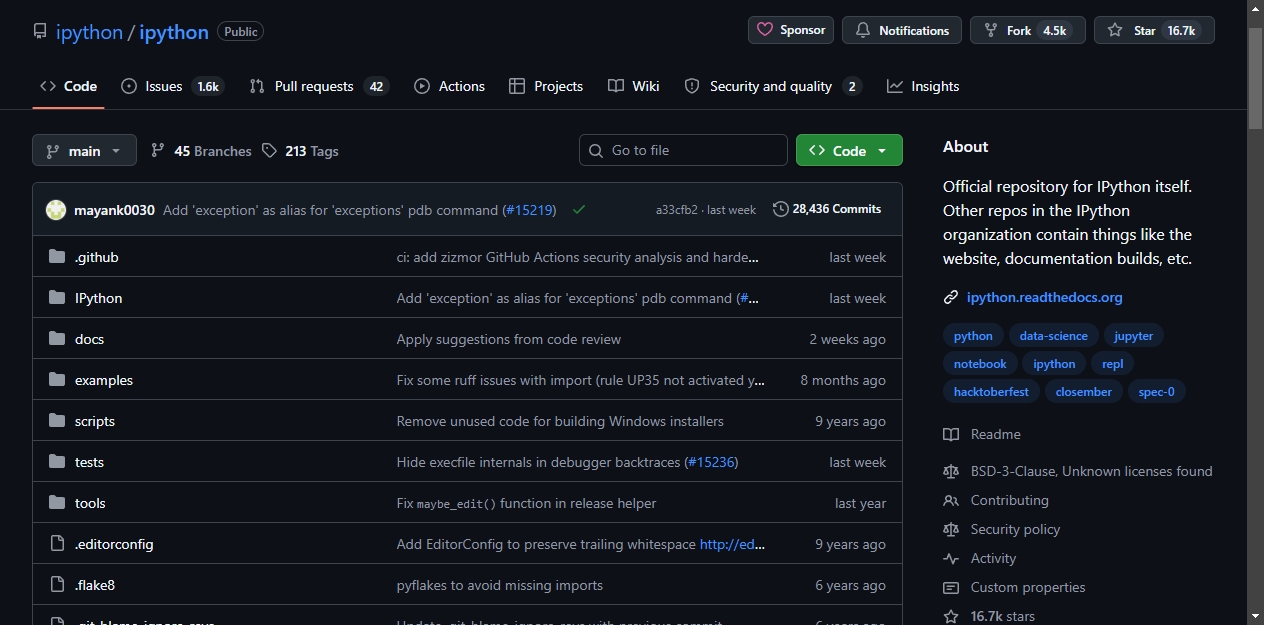The image size is (1264, 625).
Task: Open the Projects tab
Action: [x=546, y=86]
